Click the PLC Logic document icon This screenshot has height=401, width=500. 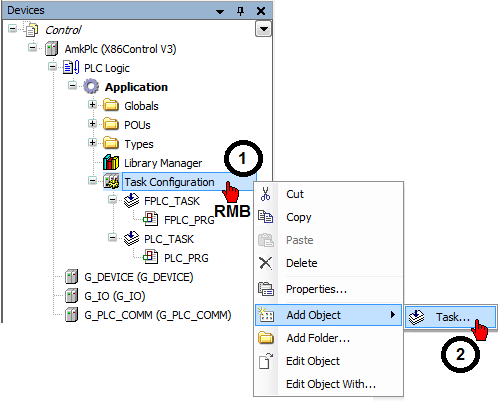(x=71, y=68)
